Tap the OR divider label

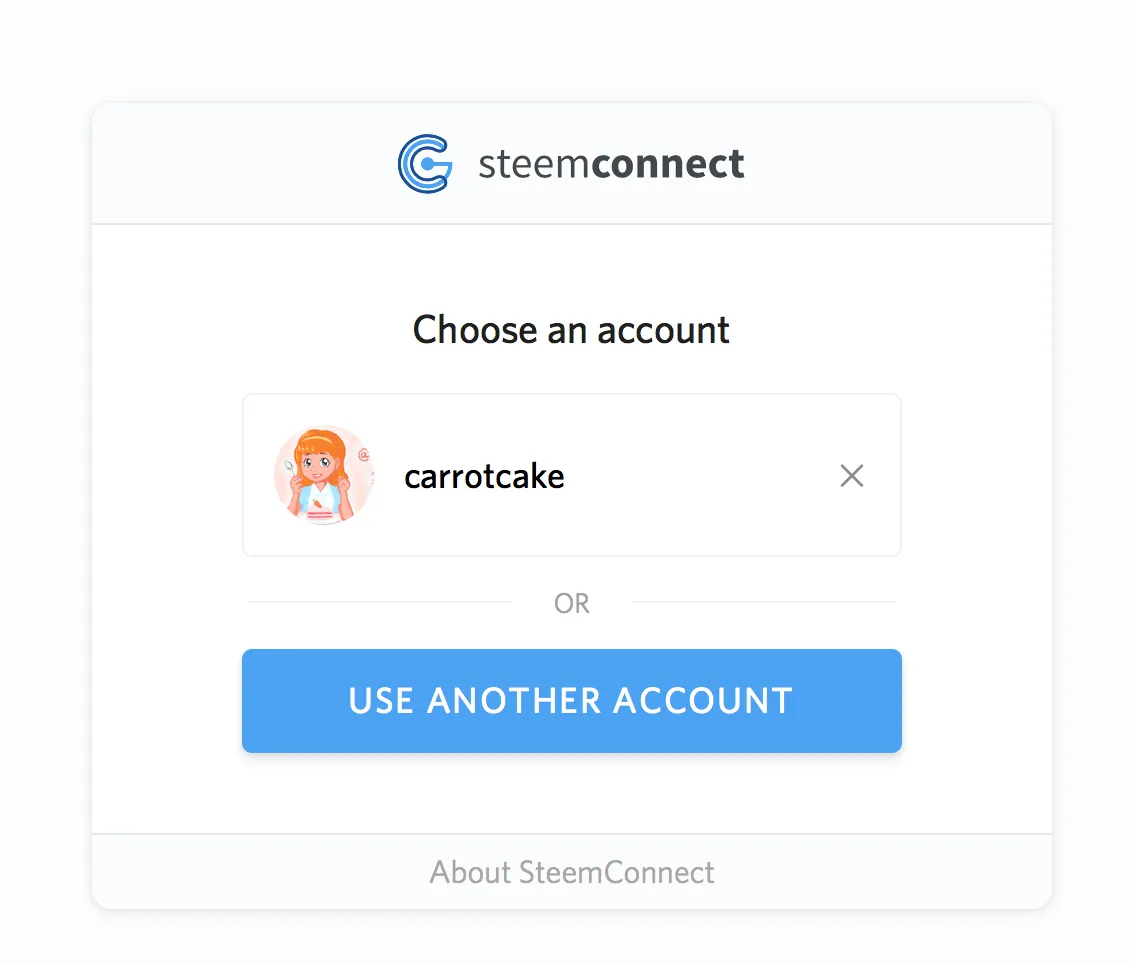[571, 603]
